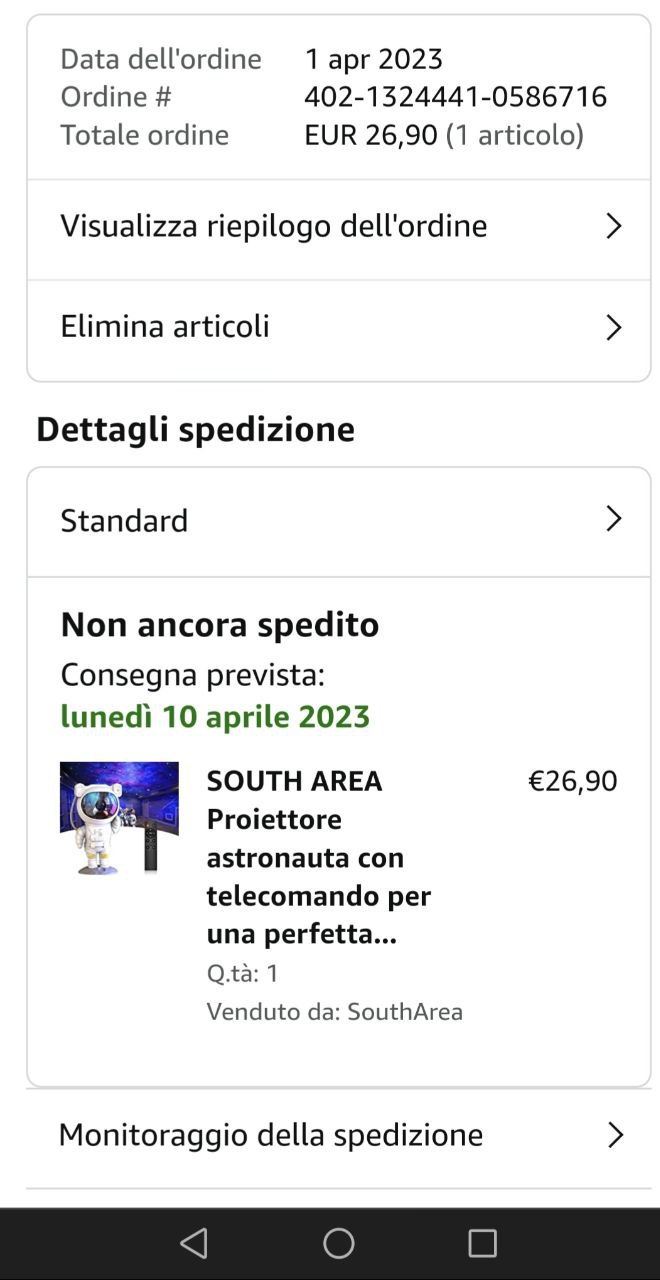Tap the Android recent apps square icon
Screen dimensions: 660x1280
click(x=482, y=1243)
